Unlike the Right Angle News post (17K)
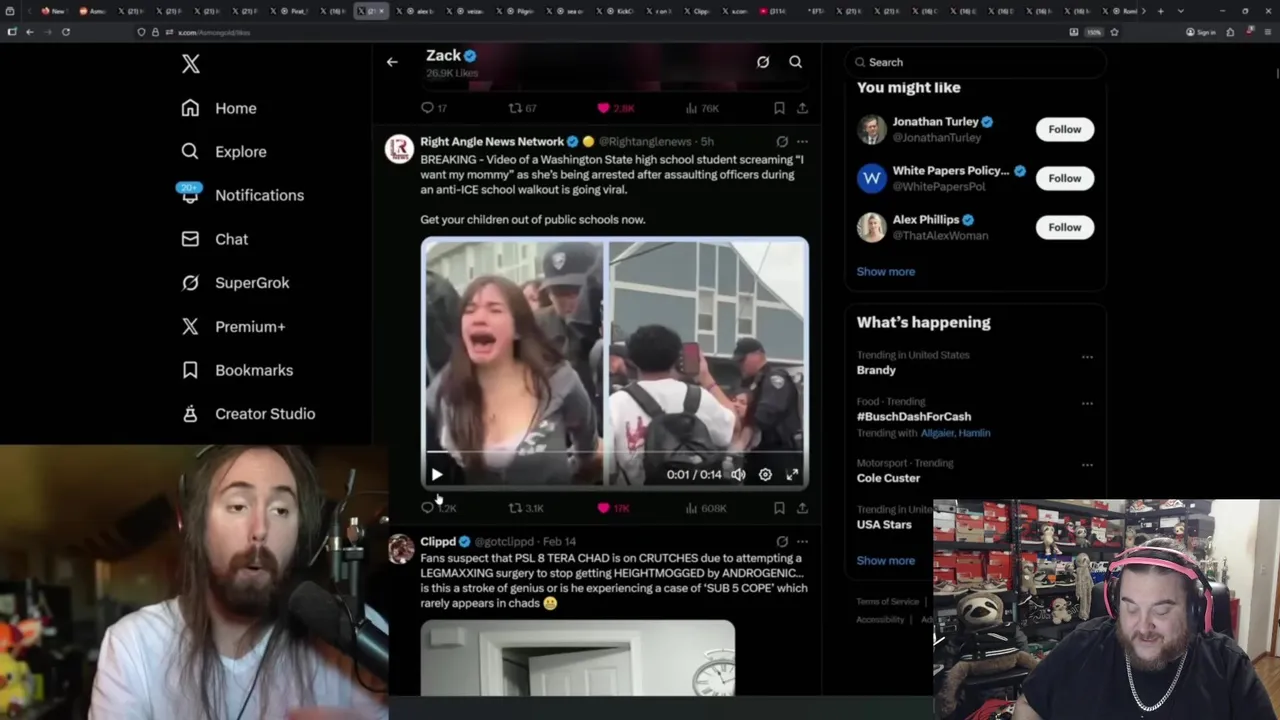This screenshot has width=1280, height=720. [x=613, y=508]
